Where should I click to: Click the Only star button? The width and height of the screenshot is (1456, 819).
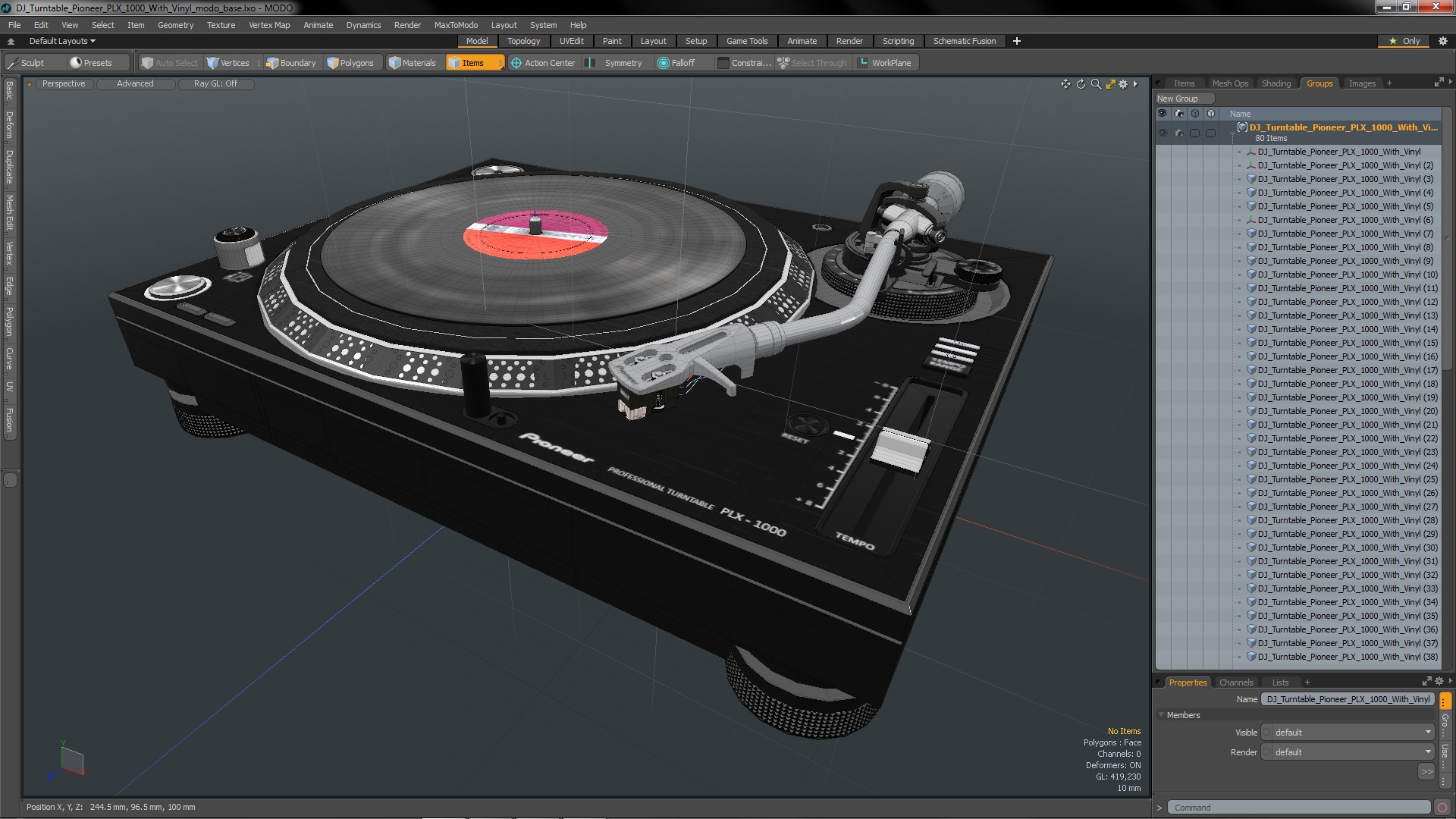coord(1404,41)
